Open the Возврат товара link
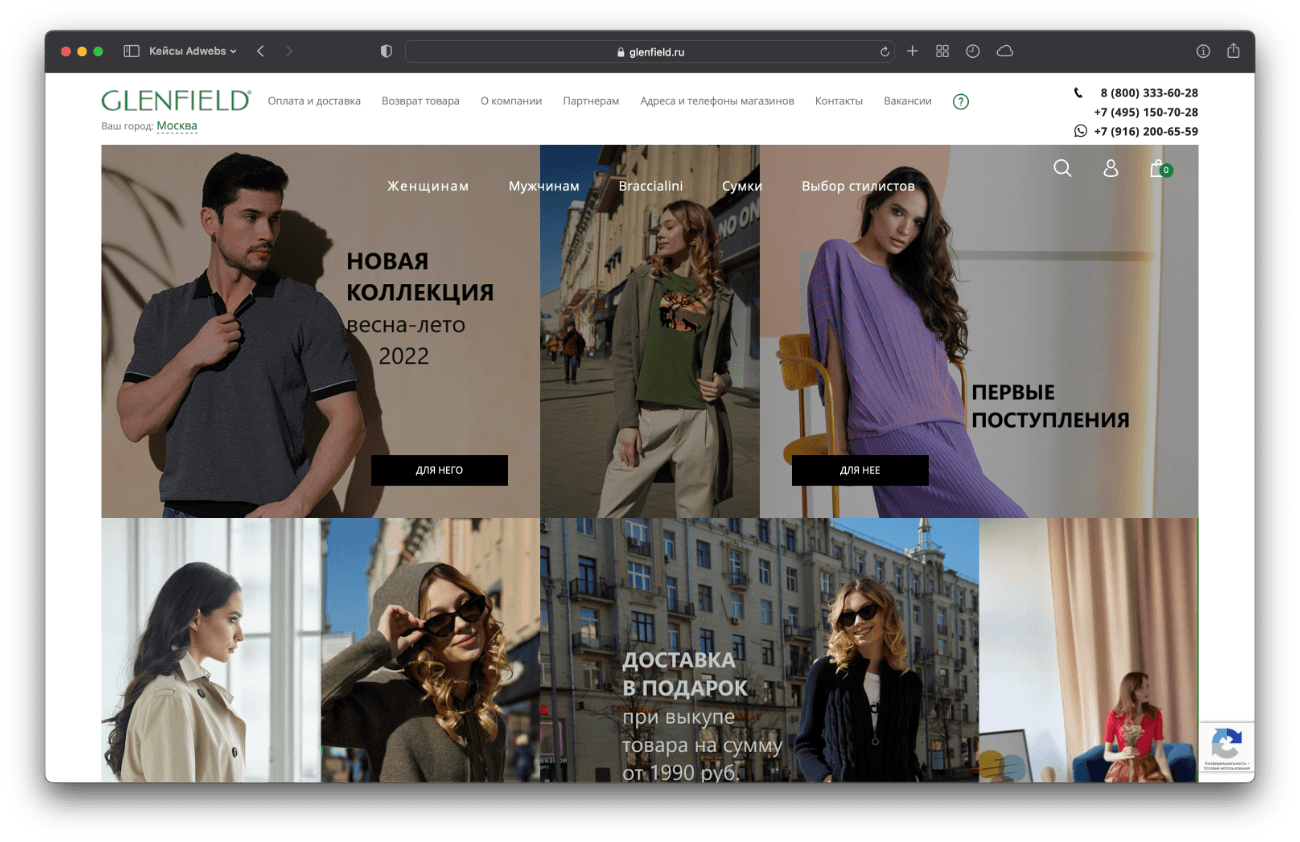The image size is (1300, 842). (420, 101)
